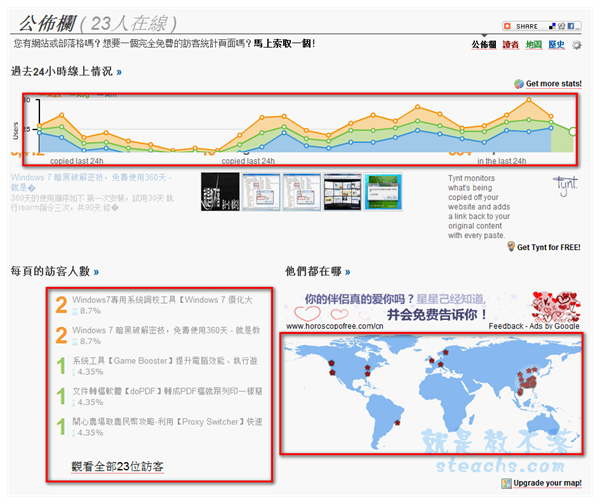Click the Tynt logo icon
This screenshot has height=504, width=600.
tap(565, 184)
